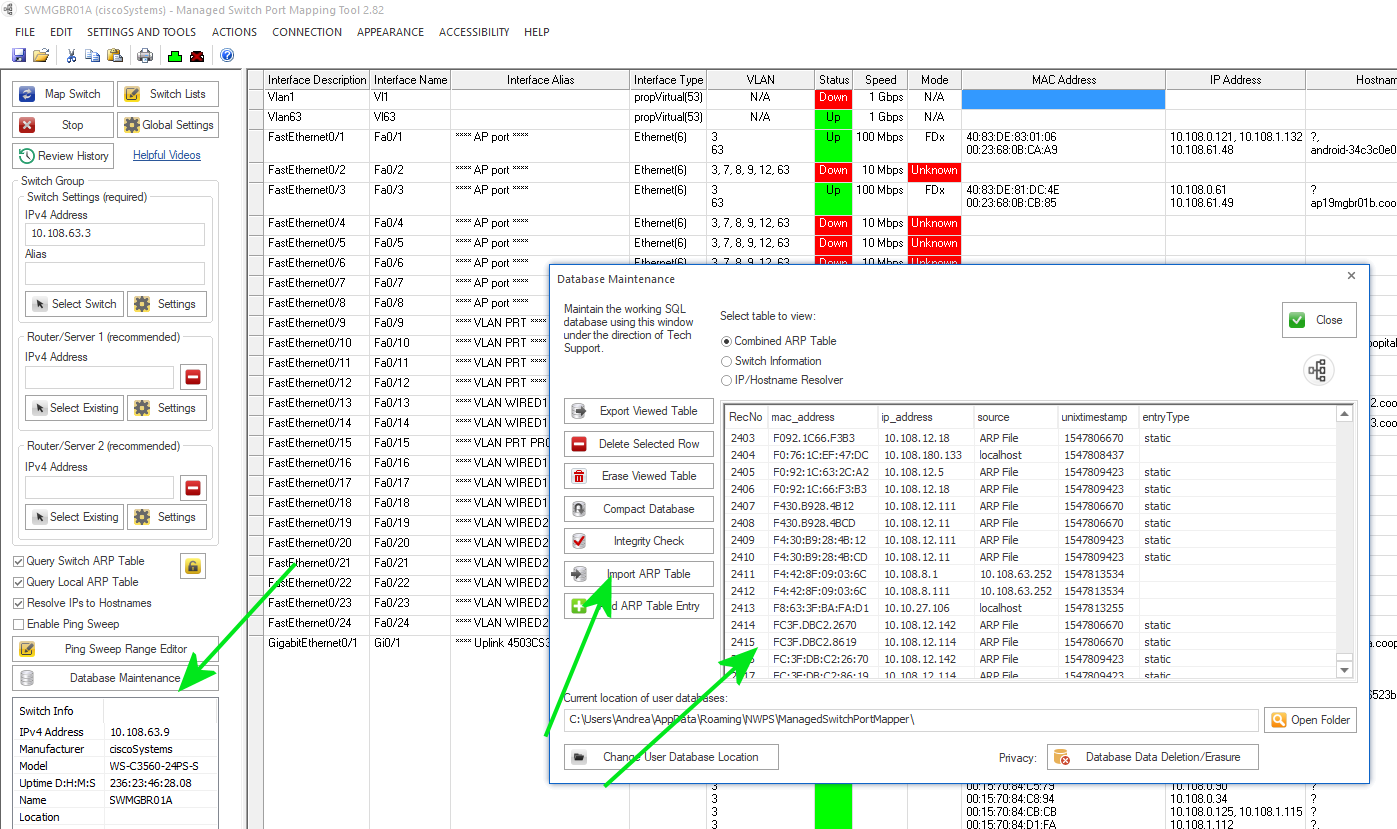
Task: Open Switch Lists
Action: click(168, 94)
